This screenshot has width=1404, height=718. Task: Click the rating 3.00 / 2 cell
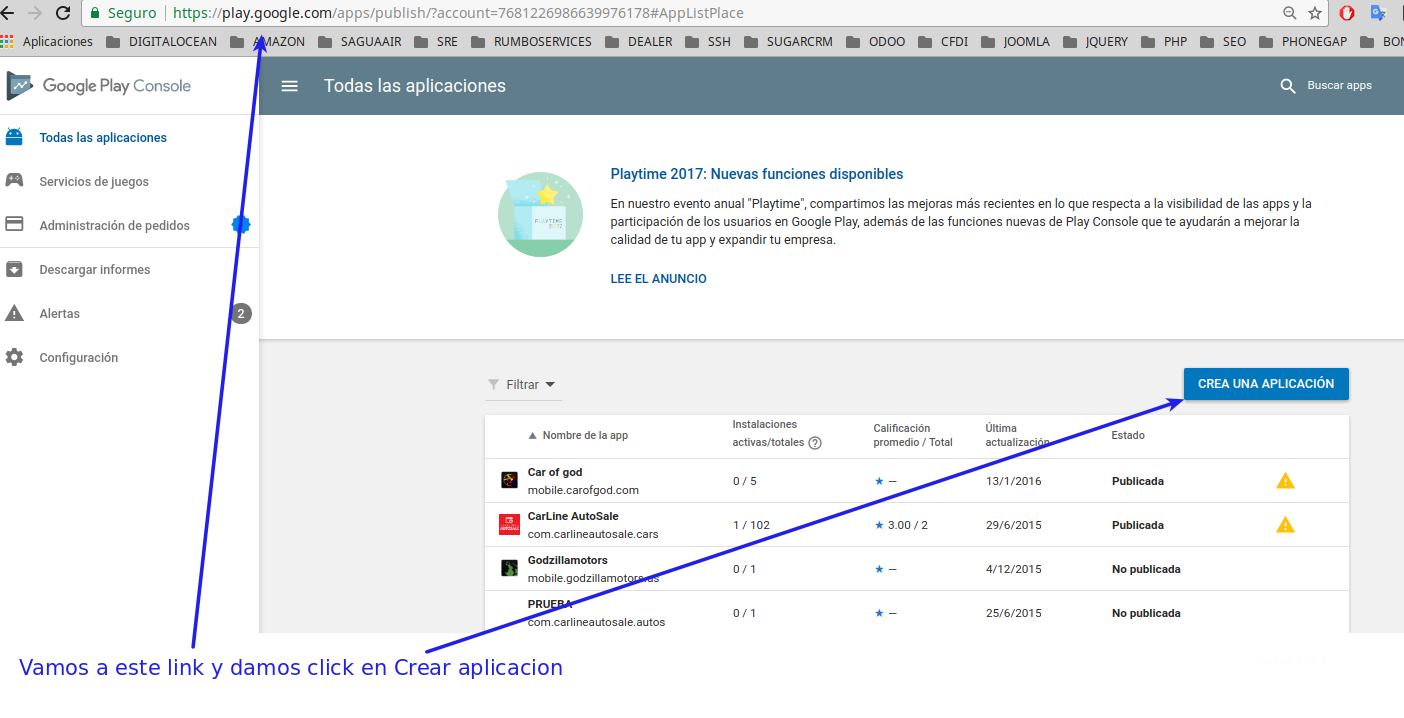tap(901, 525)
